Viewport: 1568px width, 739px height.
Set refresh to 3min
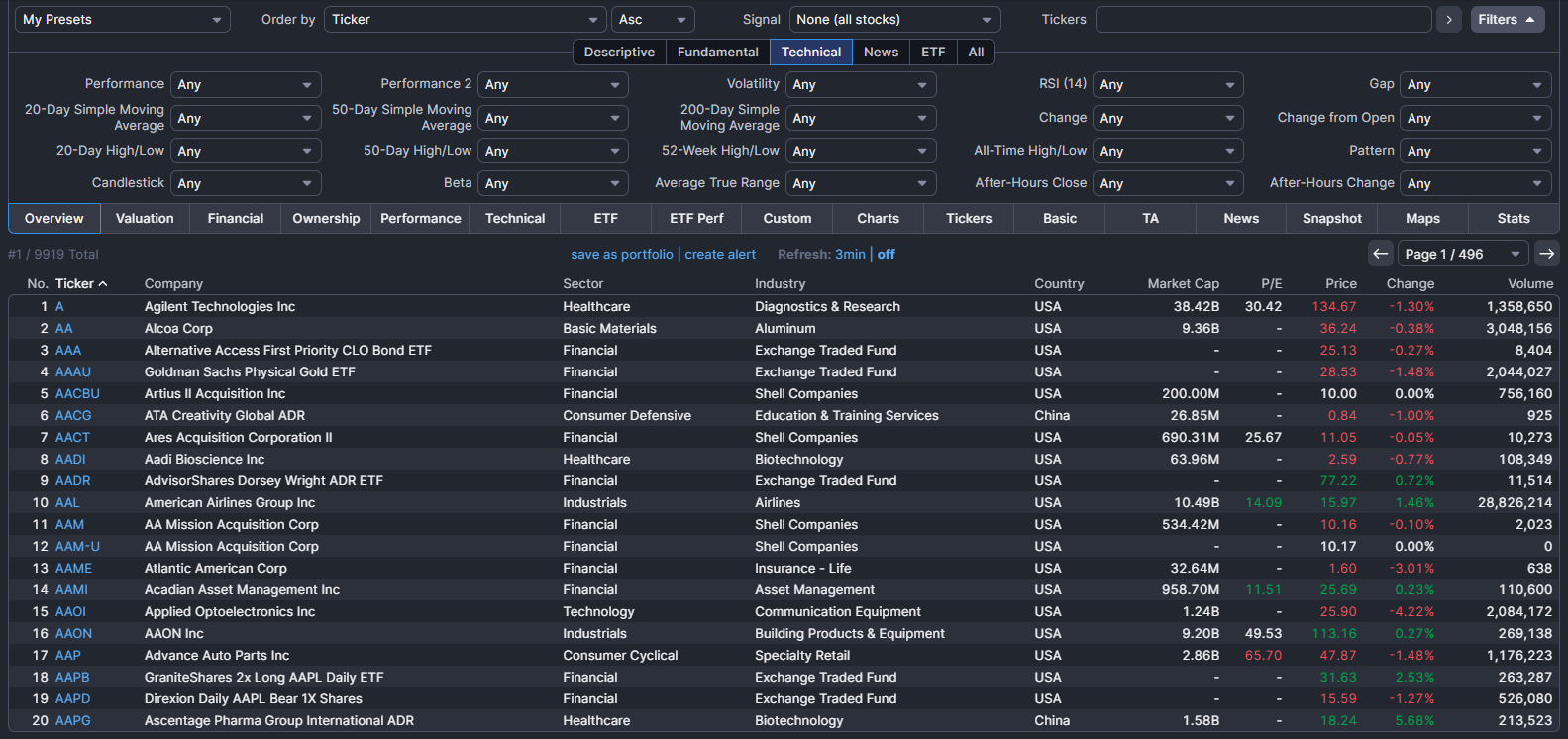tap(850, 255)
